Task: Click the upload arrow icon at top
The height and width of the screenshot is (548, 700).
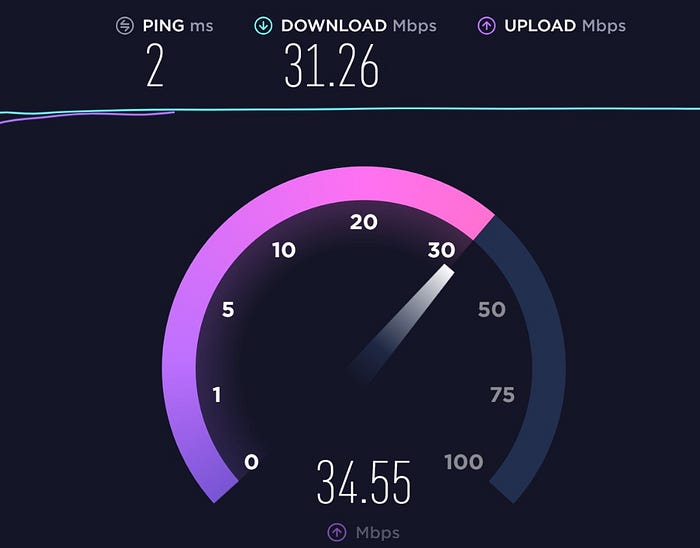Action: [487, 25]
